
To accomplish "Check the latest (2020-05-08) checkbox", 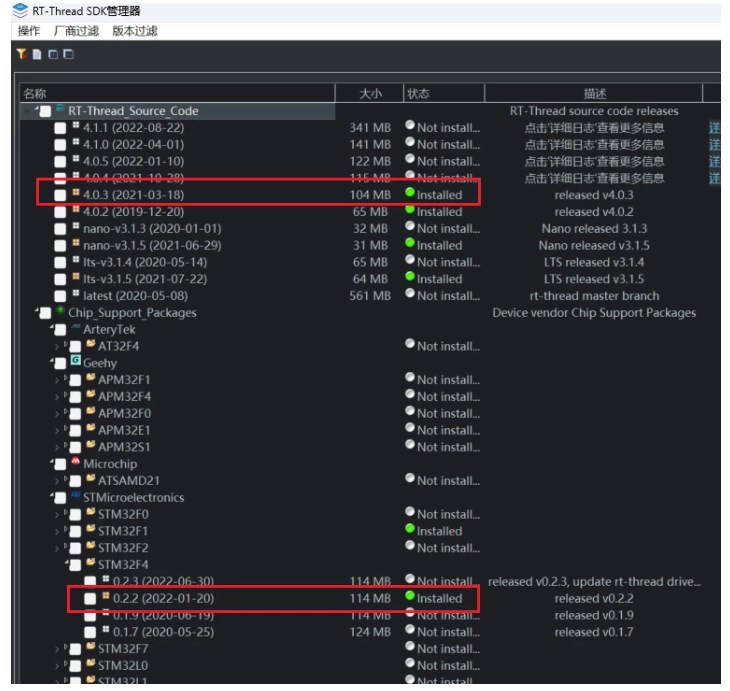I will click(60, 296).
